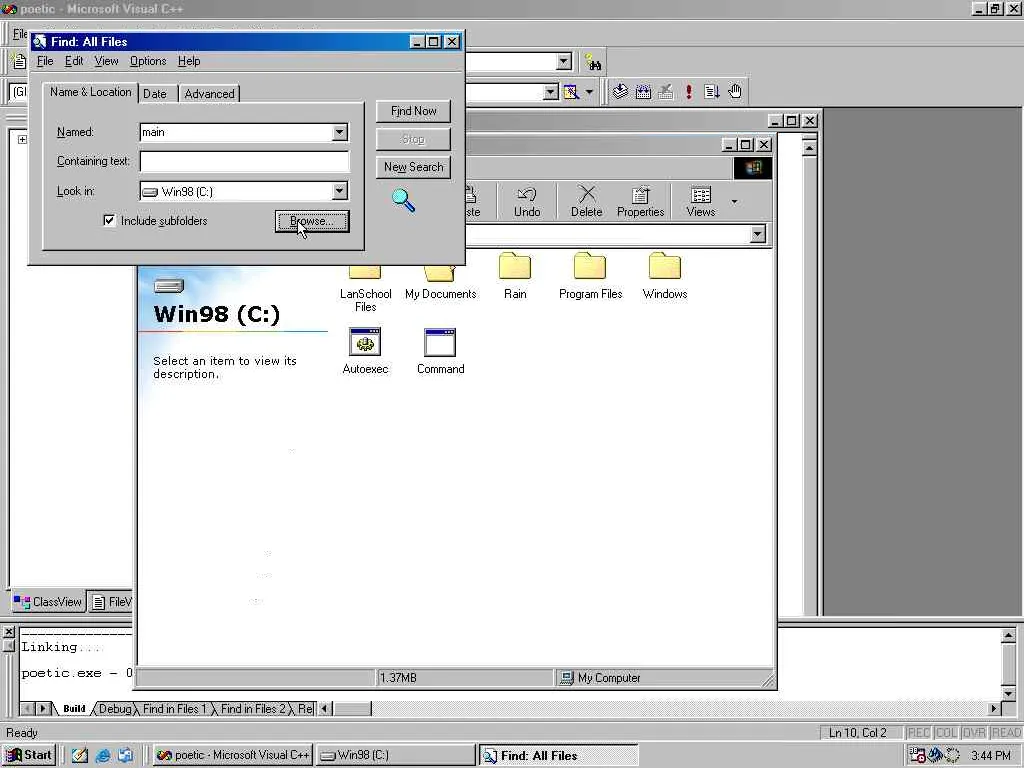Click the output tabs scroll right arrow

click(x=43, y=709)
